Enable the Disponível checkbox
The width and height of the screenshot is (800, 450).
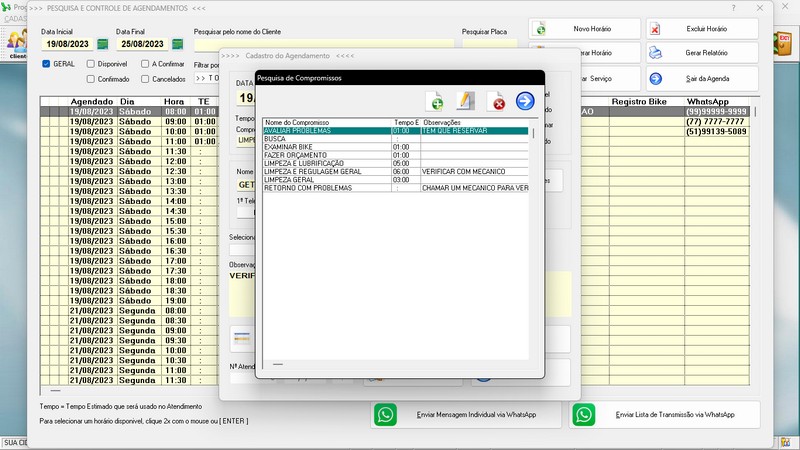91,64
